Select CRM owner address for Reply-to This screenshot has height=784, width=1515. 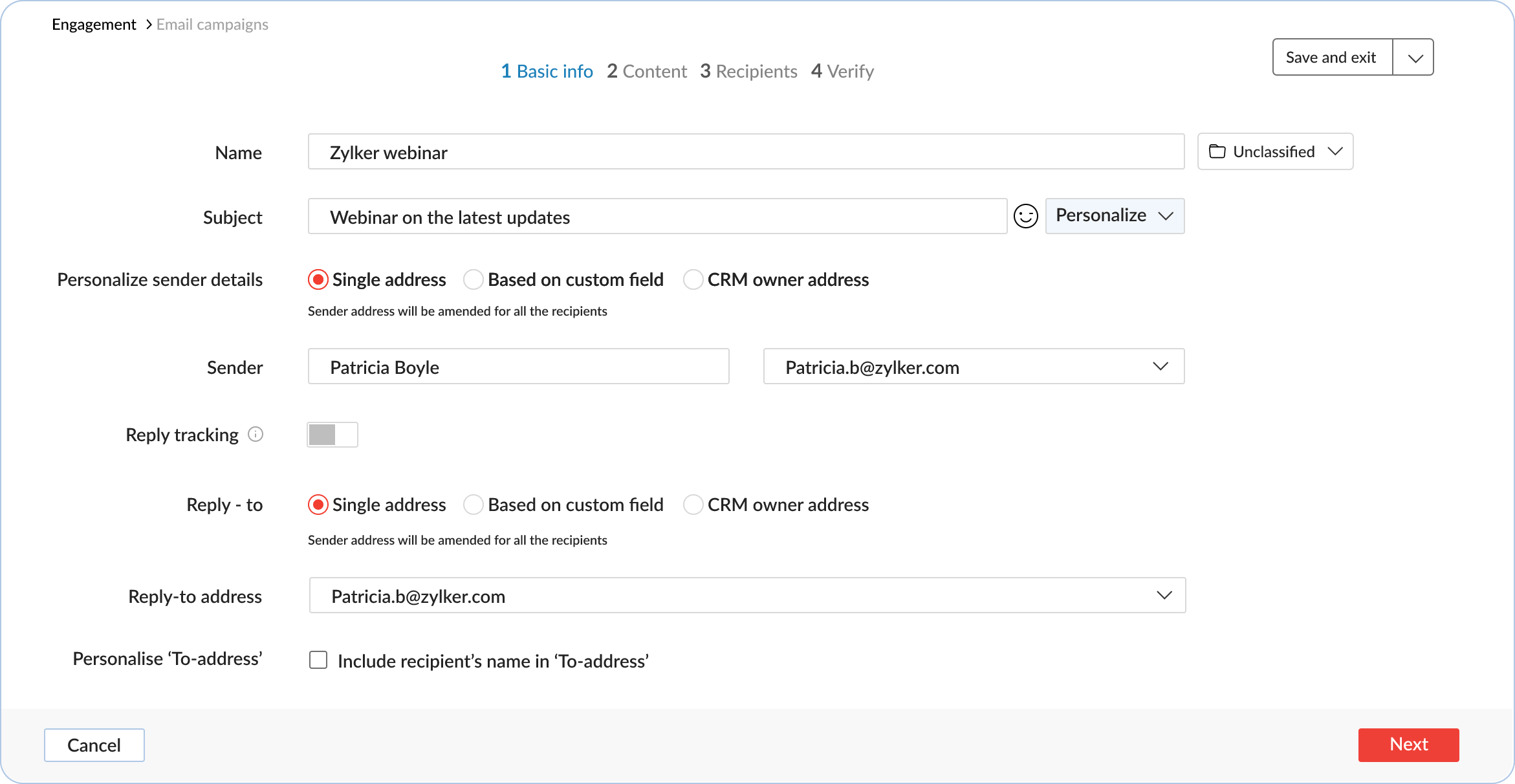click(693, 505)
